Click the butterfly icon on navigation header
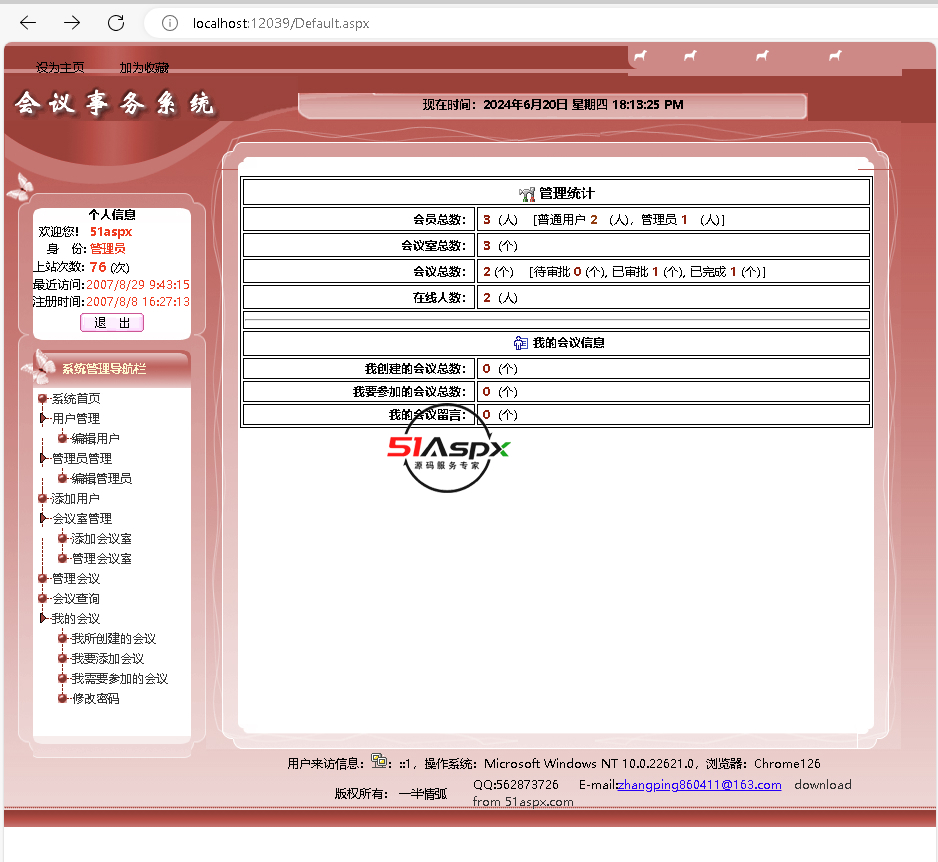The height and width of the screenshot is (862, 938). [39, 367]
